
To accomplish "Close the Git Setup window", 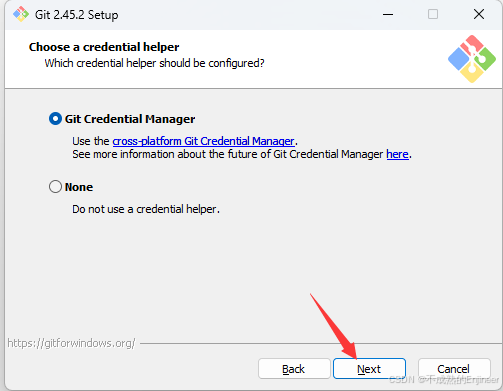I will (479, 14).
